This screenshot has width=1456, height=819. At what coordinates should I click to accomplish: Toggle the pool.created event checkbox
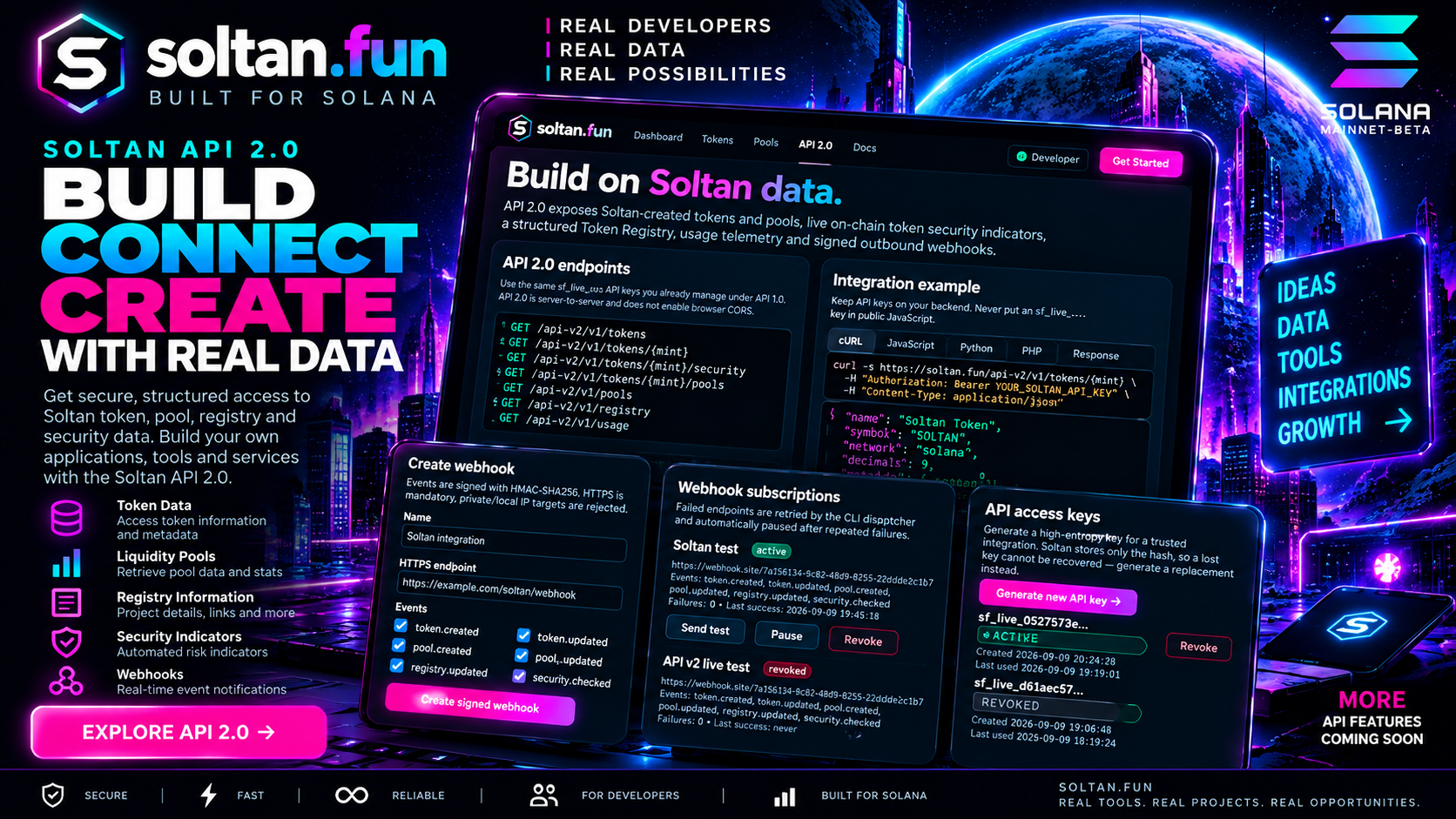(399, 645)
